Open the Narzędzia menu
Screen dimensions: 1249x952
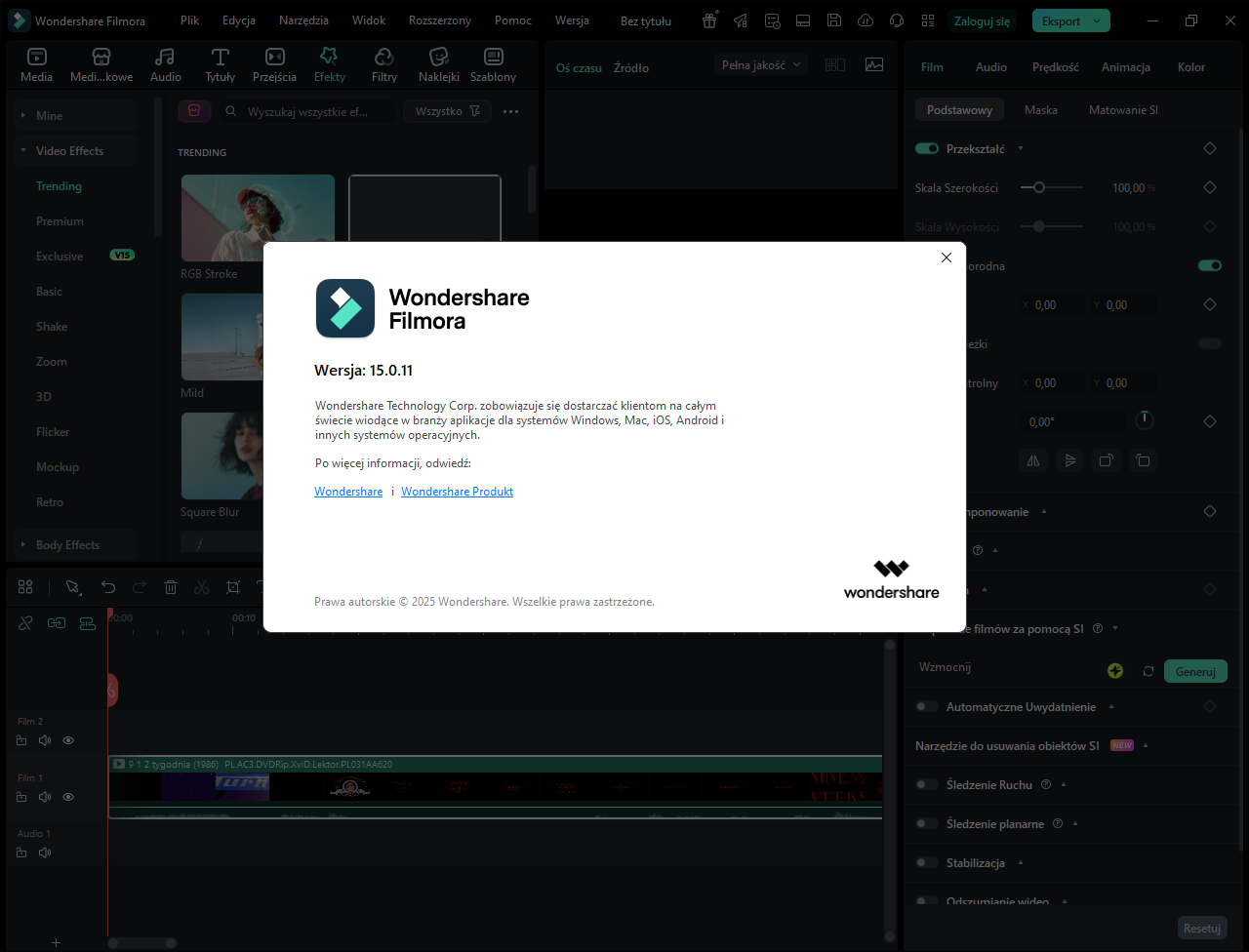[303, 20]
